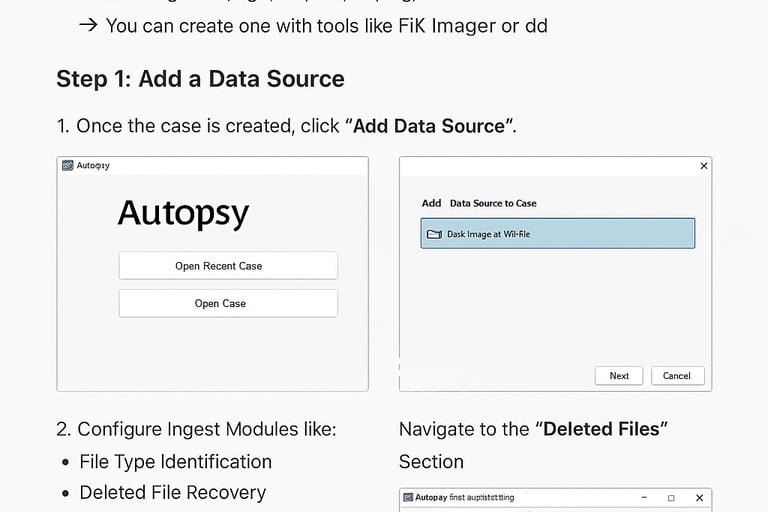Click the bold 'Add Data Source' instruction text
The height and width of the screenshot is (512, 768).
pyautogui.click(x=429, y=126)
